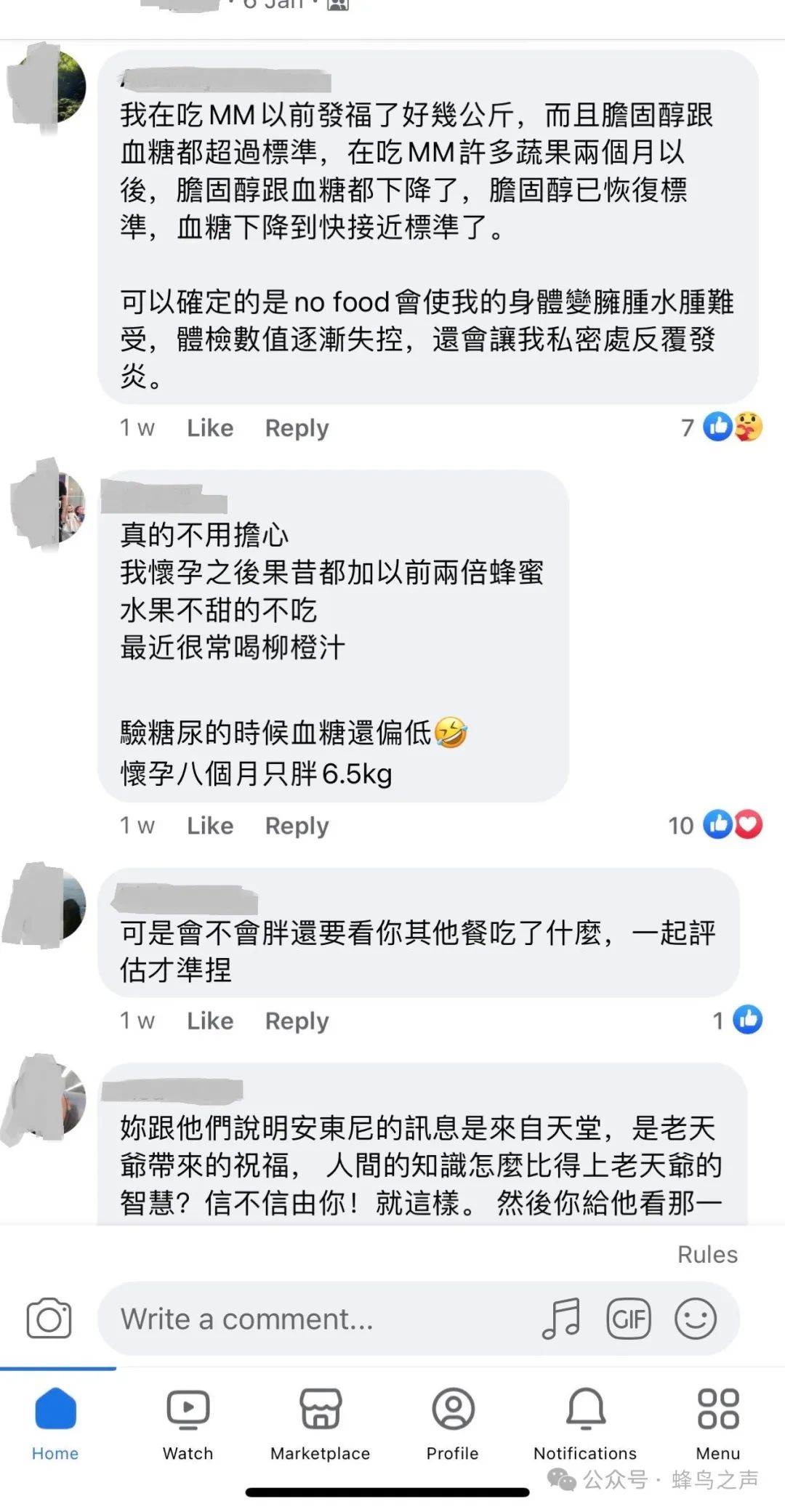The width and height of the screenshot is (785, 1512).
Task: Like the comment about MM cholesterol
Action: [x=210, y=427]
